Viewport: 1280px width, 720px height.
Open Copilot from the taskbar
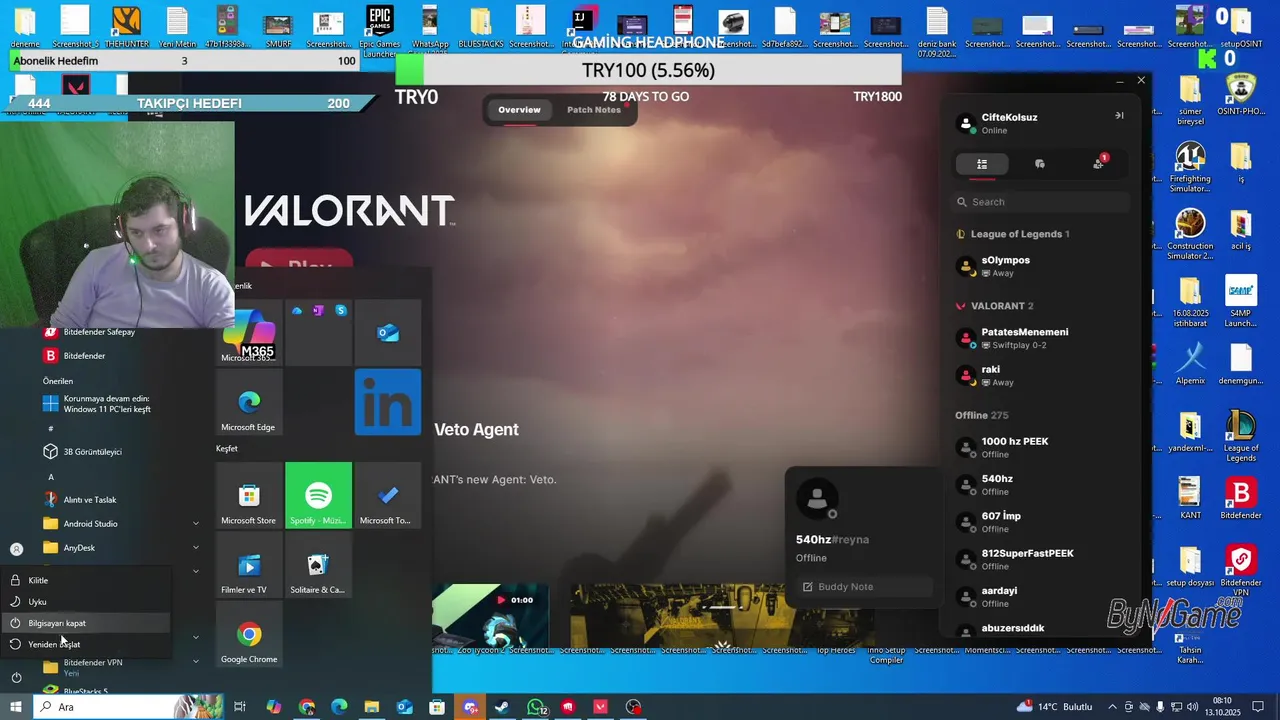tap(274, 707)
